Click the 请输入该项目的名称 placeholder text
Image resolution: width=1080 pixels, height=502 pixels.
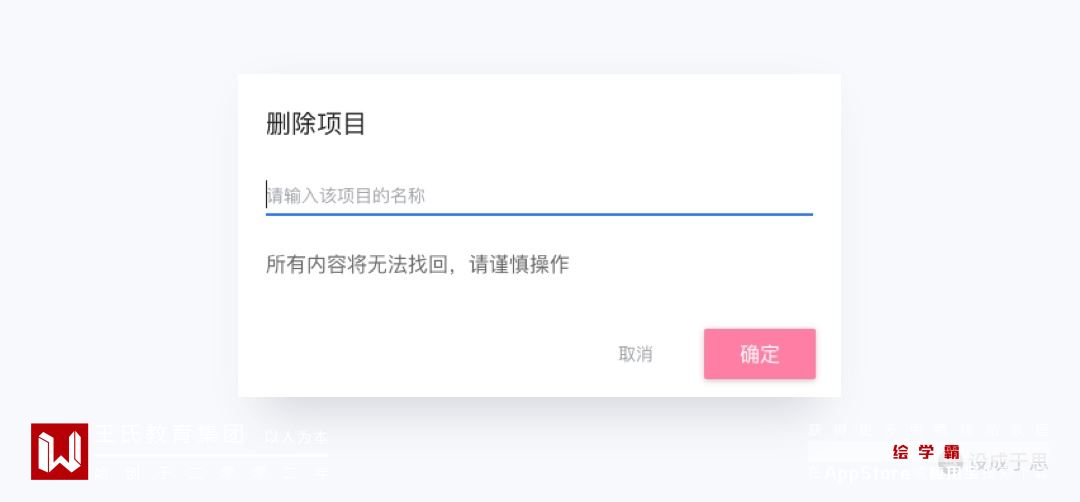pos(346,195)
